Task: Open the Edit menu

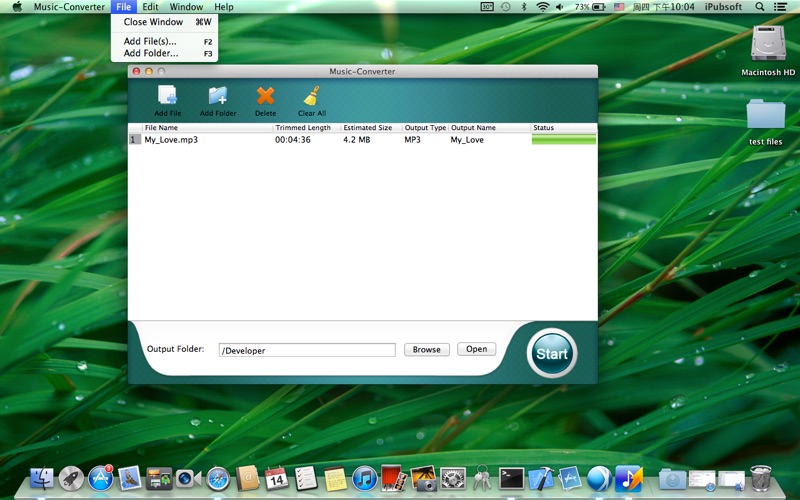Action: tap(150, 7)
